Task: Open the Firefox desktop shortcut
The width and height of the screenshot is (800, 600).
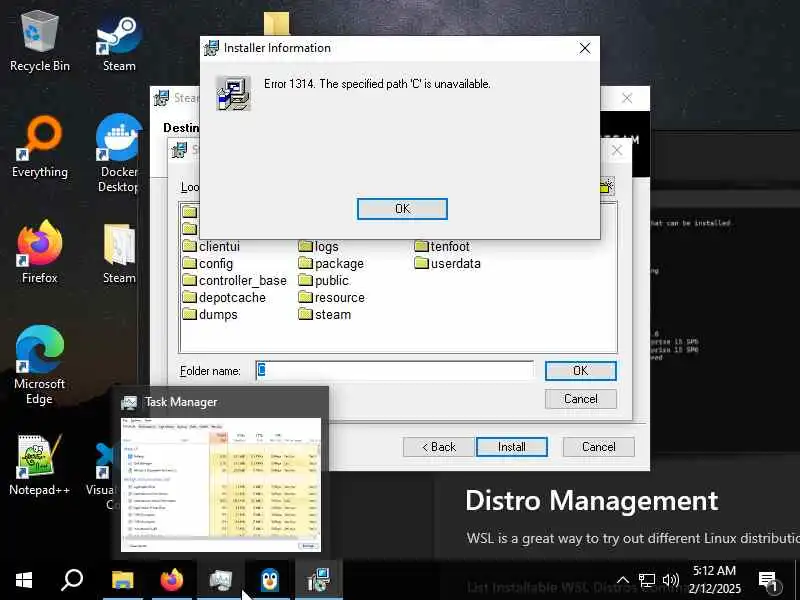Action: coord(39,252)
